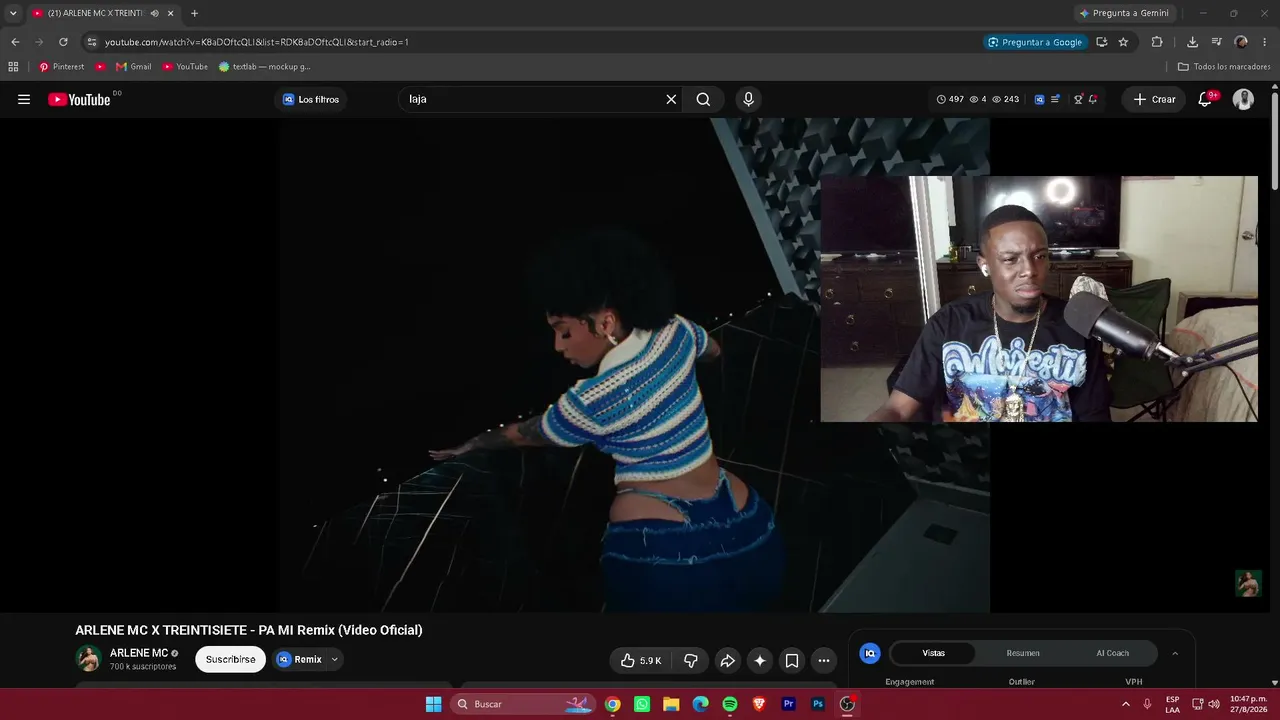Viewport: 1280px width, 720px height.
Task: Open the YouTube guide hamburger menu
Action: click(24, 99)
